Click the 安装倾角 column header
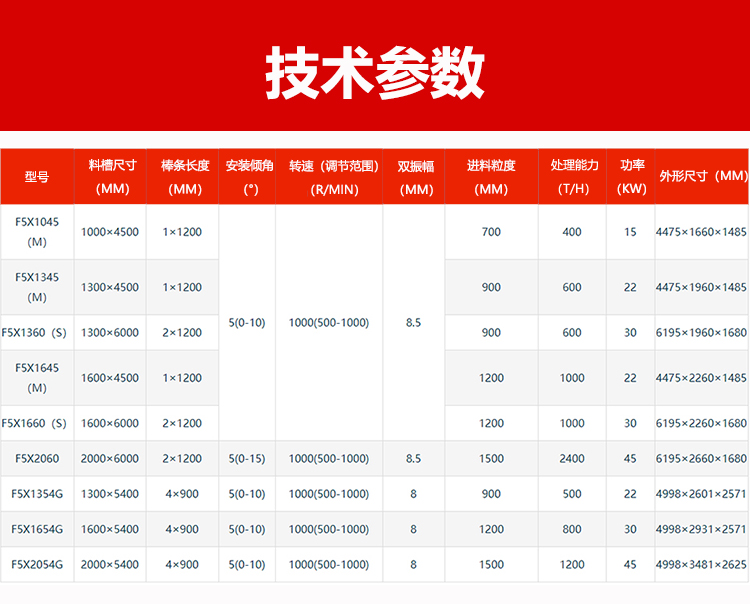 coord(249,177)
